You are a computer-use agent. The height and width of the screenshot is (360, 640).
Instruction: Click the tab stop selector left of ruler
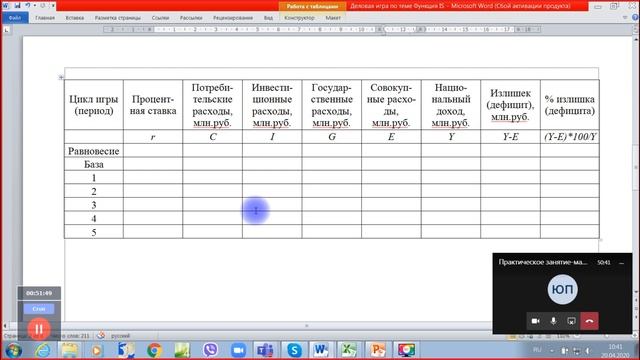point(7,30)
